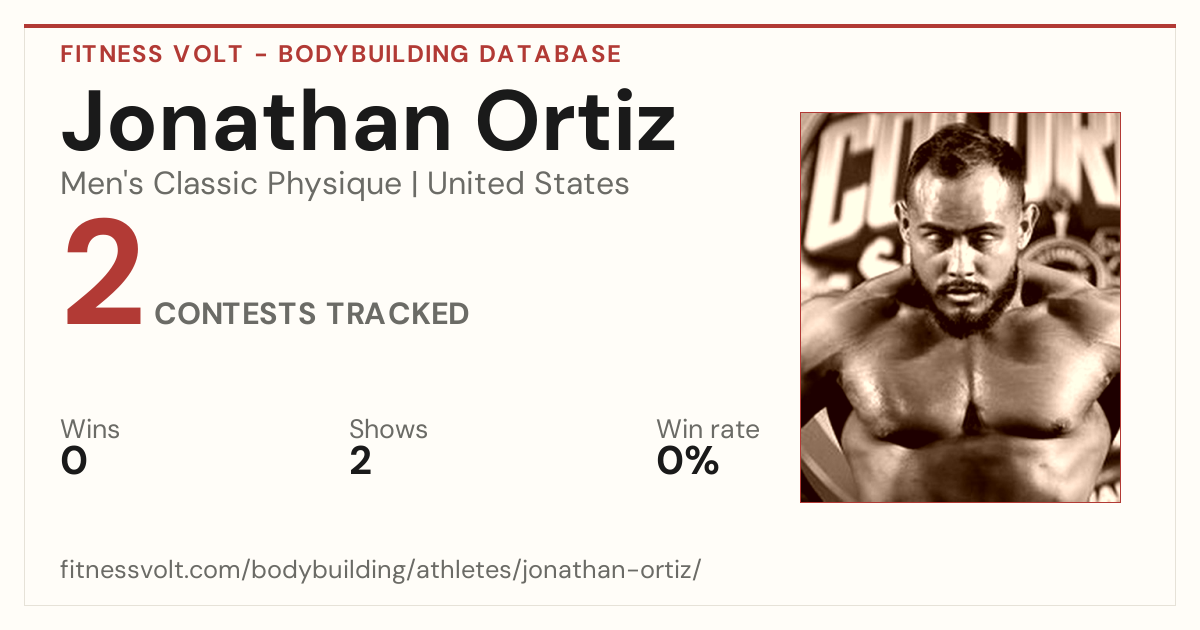Click the Win rate stat label
Viewport: 1200px width, 630px height.
(708, 430)
